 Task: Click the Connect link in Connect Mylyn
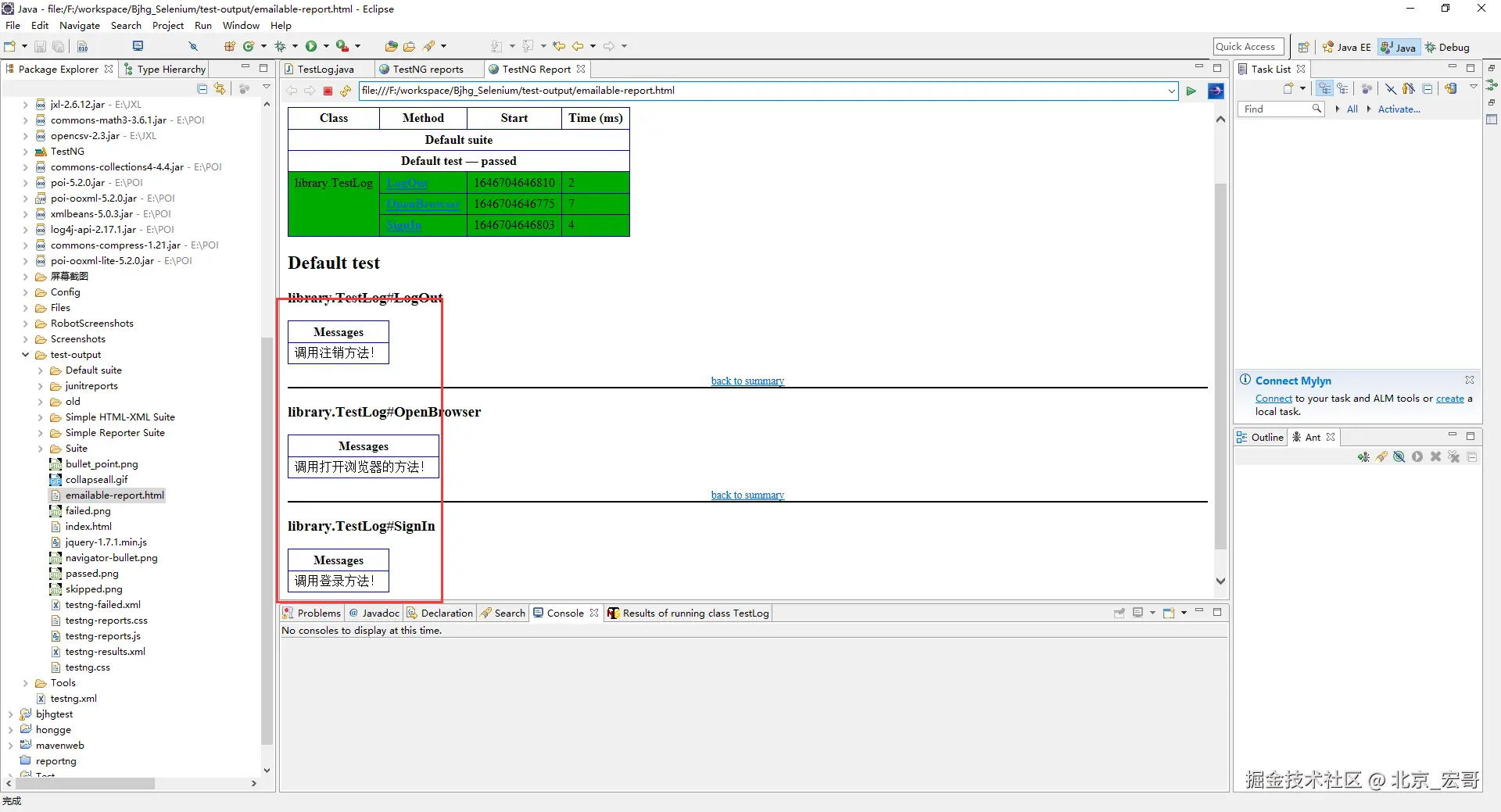pyautogui.click(x=1274, y=399)
